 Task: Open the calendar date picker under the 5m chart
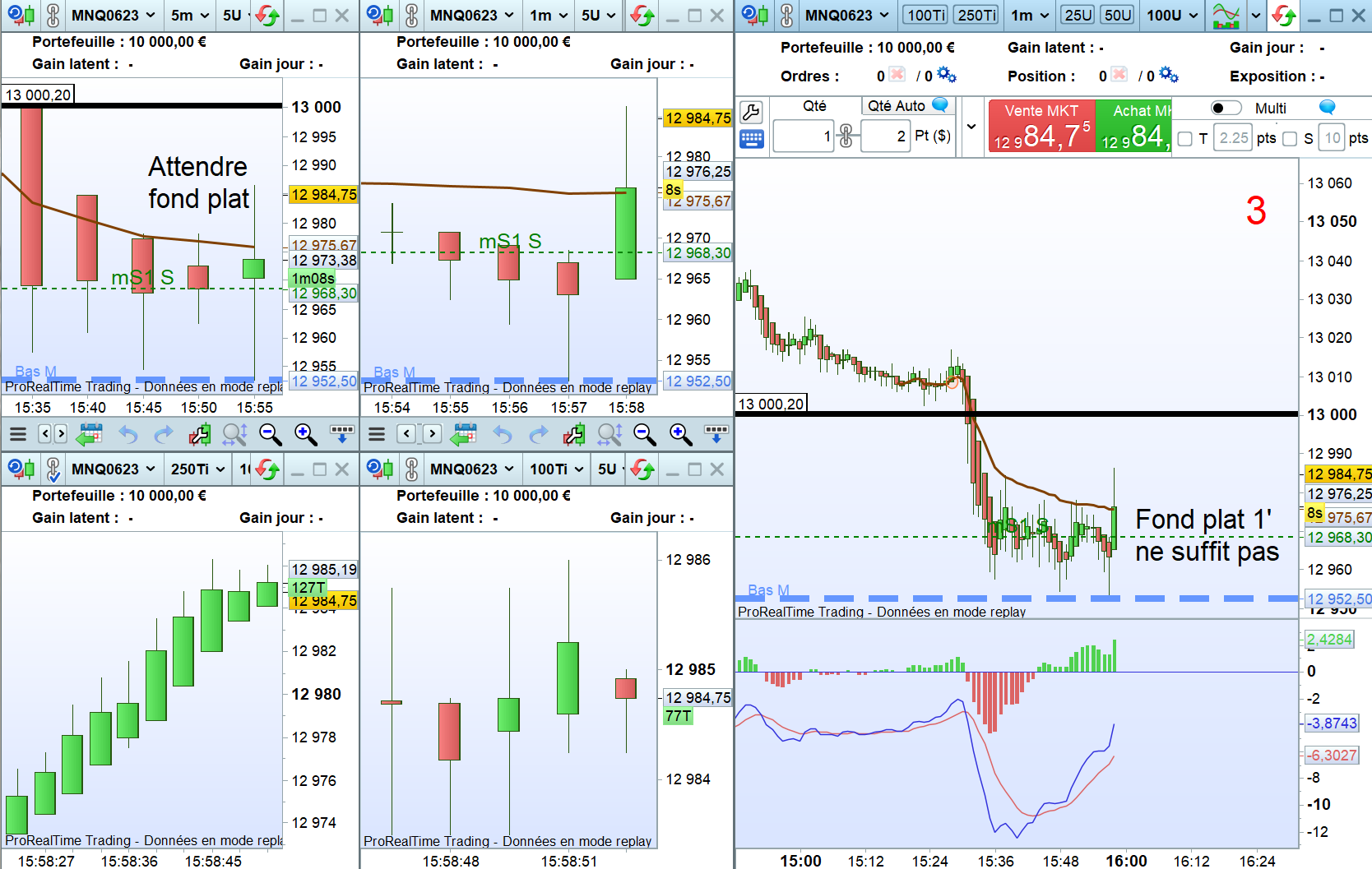click(x=89, y=434)
